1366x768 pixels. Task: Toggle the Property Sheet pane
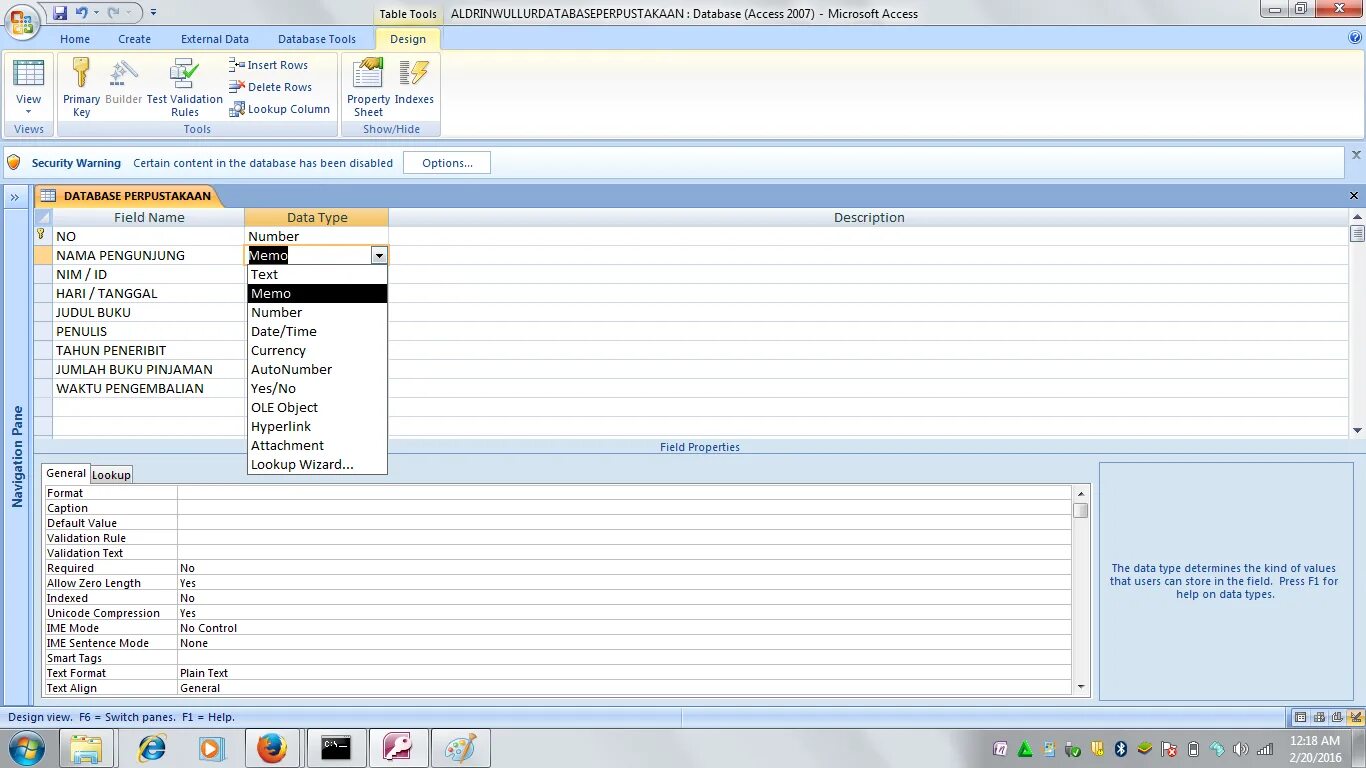[x=368, y=87]
